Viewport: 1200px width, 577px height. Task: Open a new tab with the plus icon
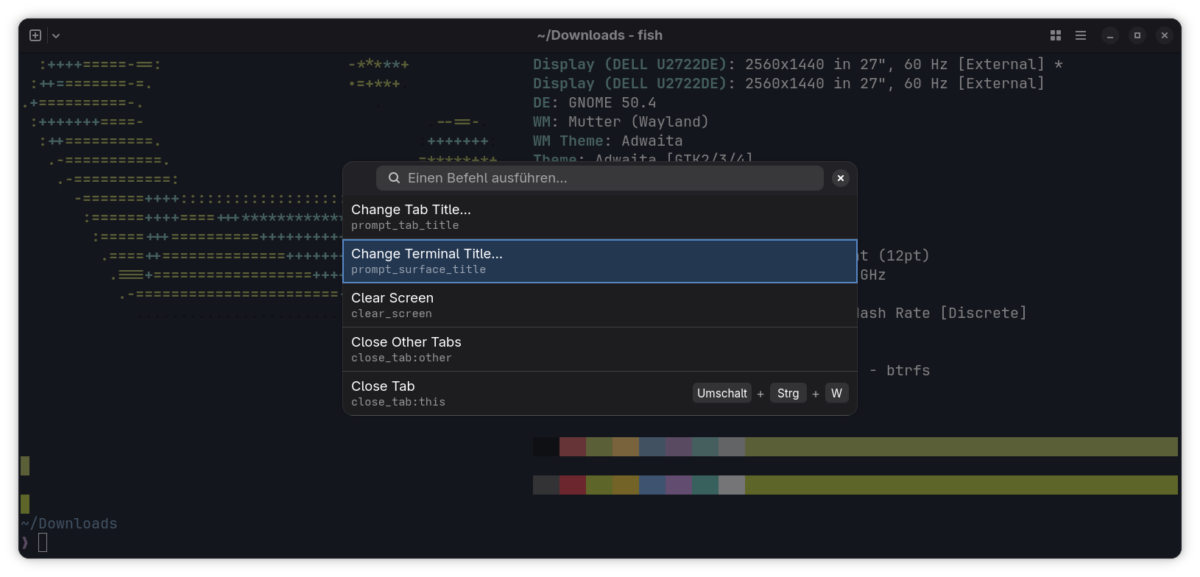35,35
